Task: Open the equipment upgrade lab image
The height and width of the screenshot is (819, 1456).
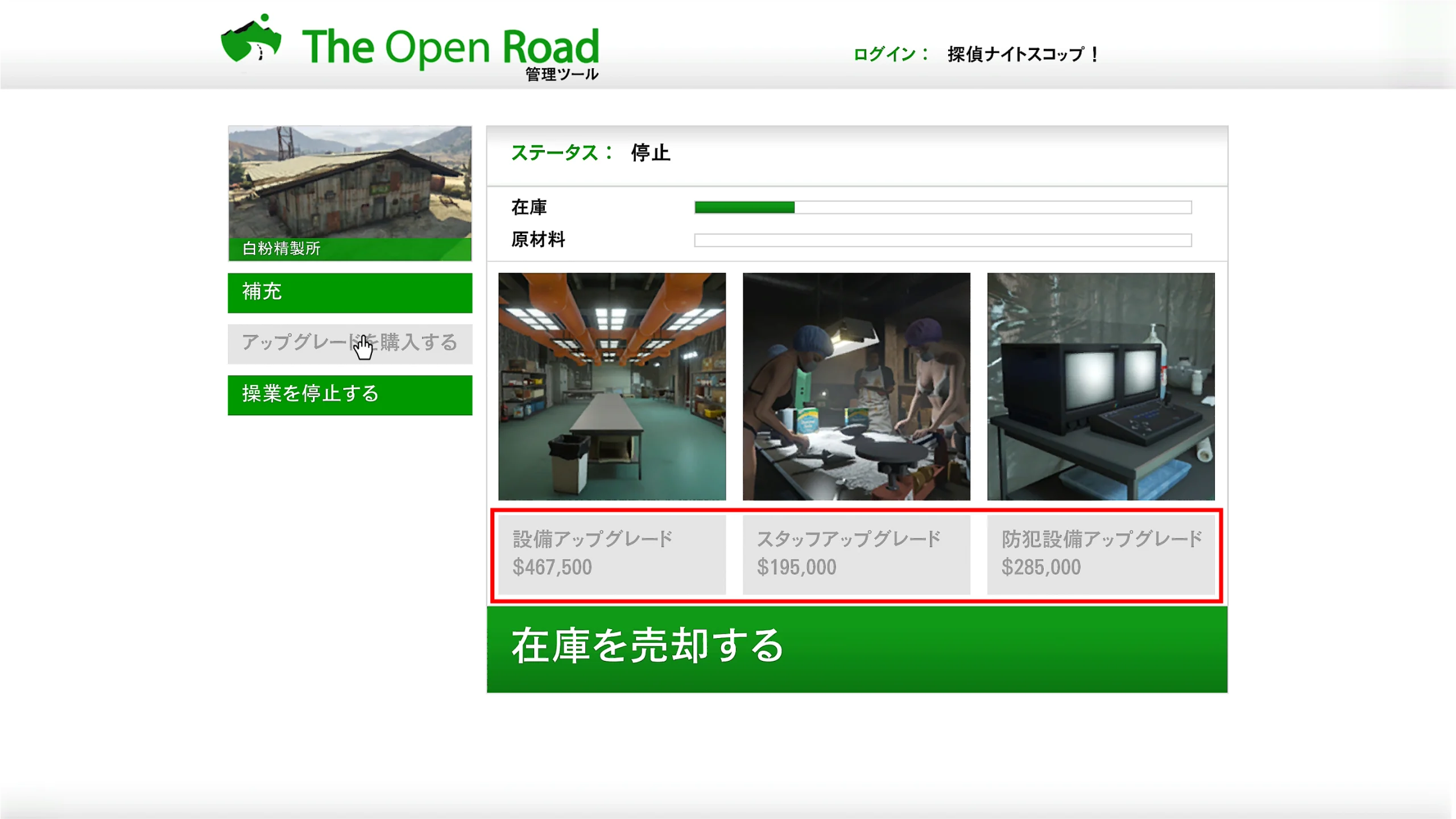Action: point(612,386)
